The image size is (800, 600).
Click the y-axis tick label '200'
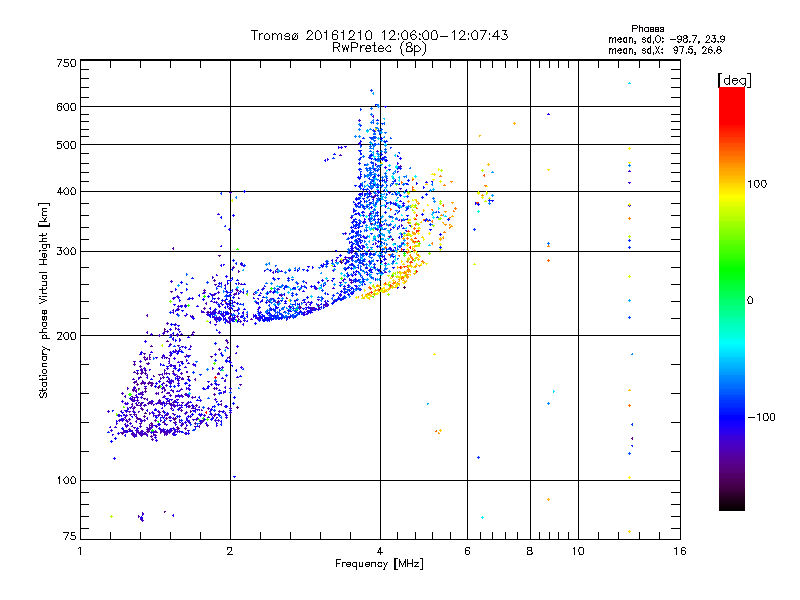(x=66, y=336)
